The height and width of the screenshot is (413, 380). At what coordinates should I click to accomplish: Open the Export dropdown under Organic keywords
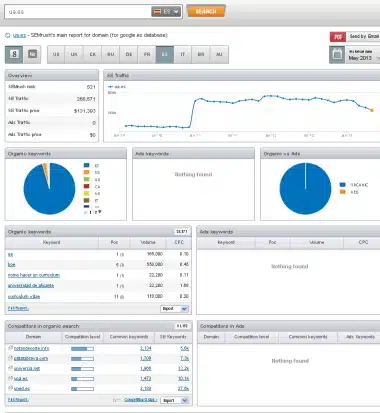point(175,309)
